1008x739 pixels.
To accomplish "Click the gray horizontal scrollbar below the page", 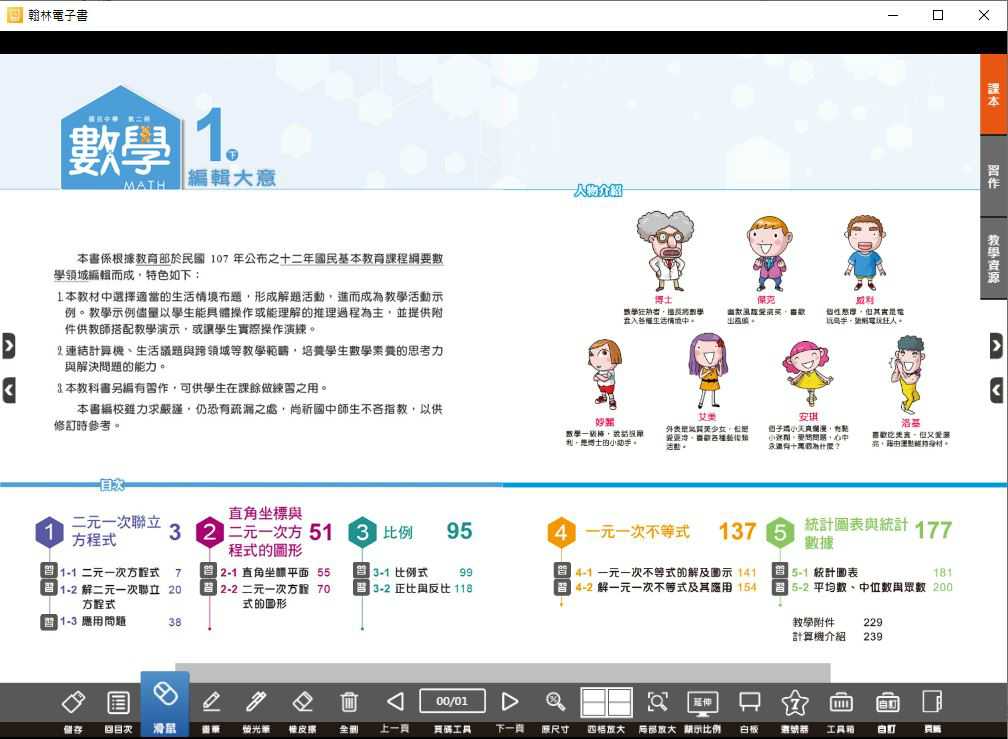I will [x=503, y=673].
